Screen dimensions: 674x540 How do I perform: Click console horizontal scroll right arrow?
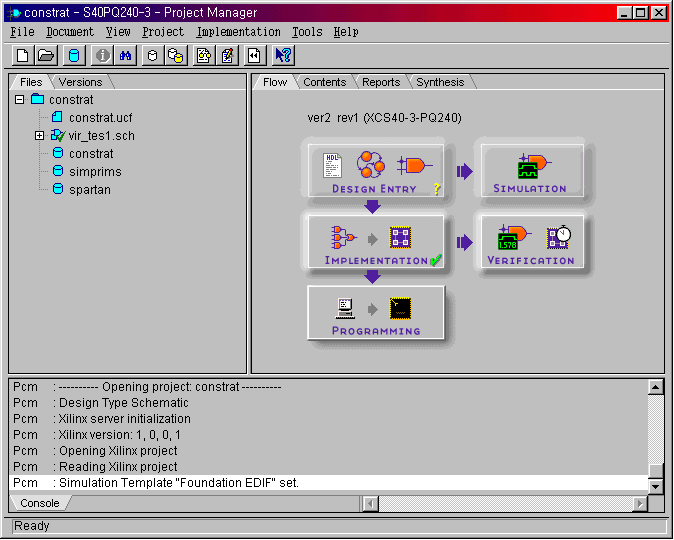coord(640,503)
